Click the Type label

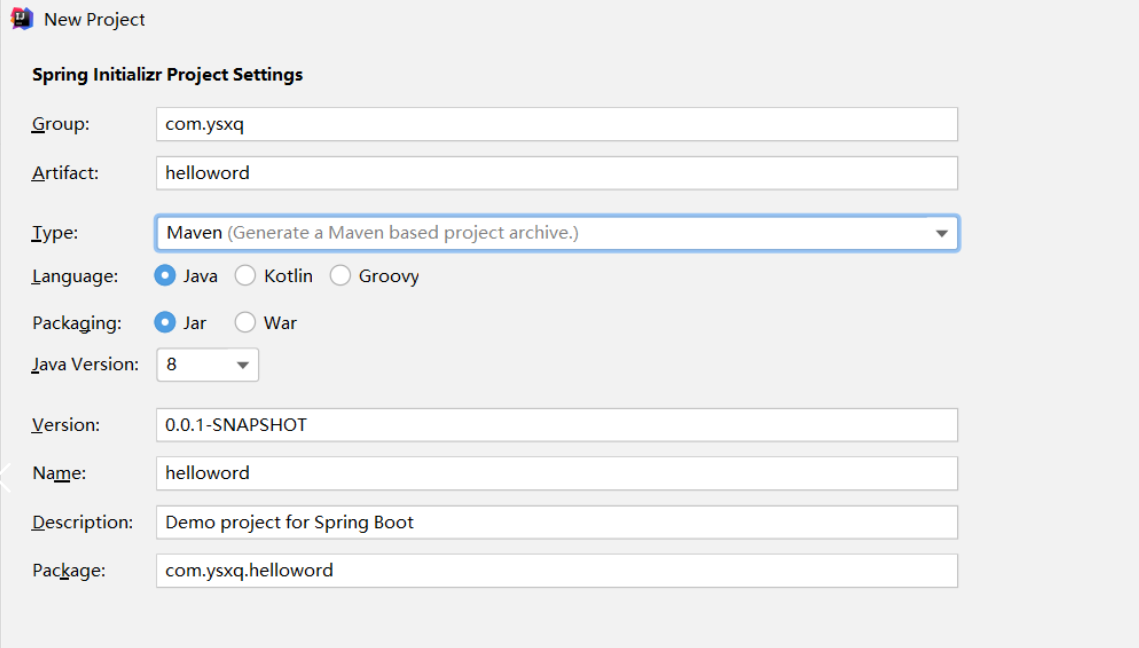pos(55,233)
